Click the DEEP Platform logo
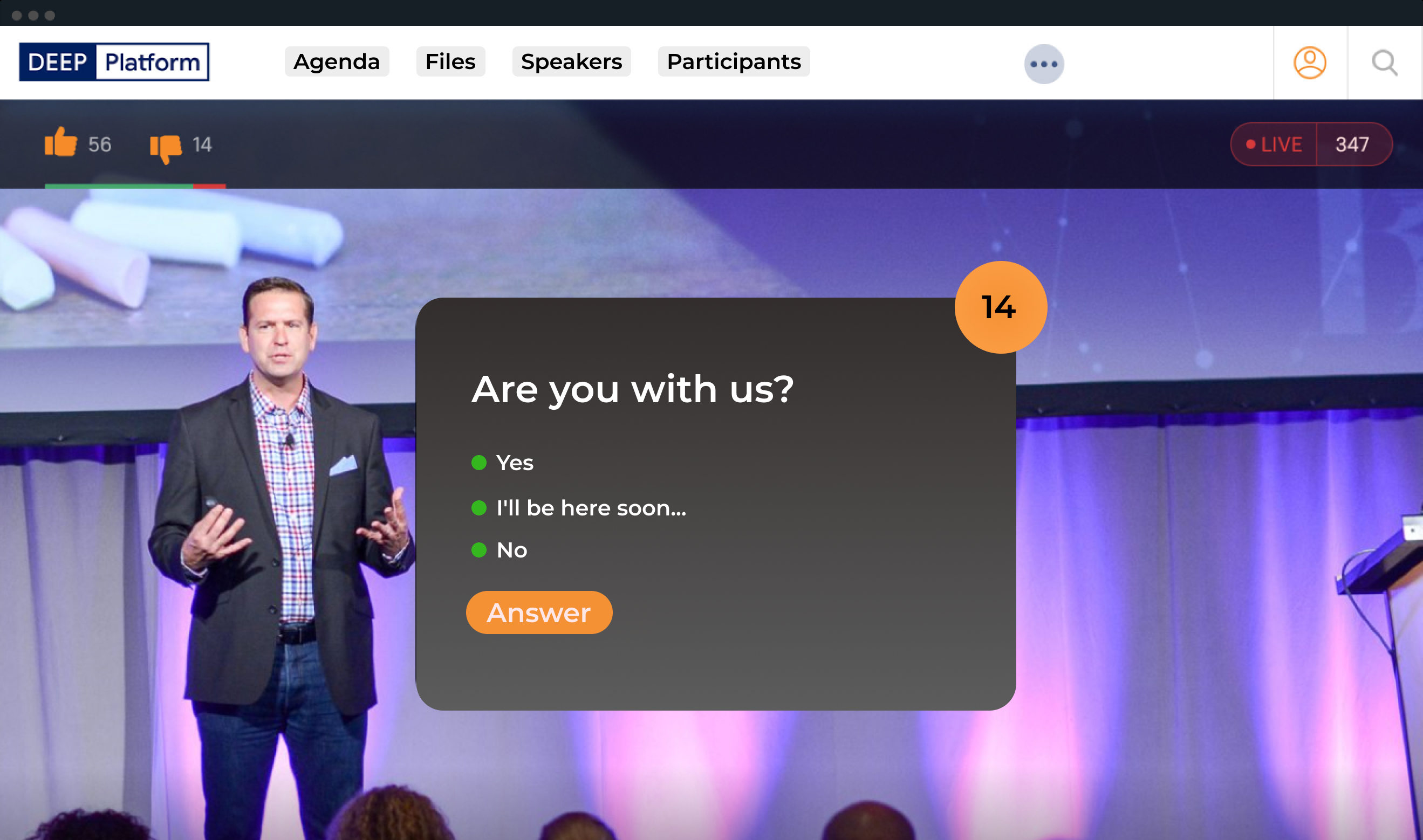The height and width of the screenshot is (840, 1423). (x=114, y=61)
